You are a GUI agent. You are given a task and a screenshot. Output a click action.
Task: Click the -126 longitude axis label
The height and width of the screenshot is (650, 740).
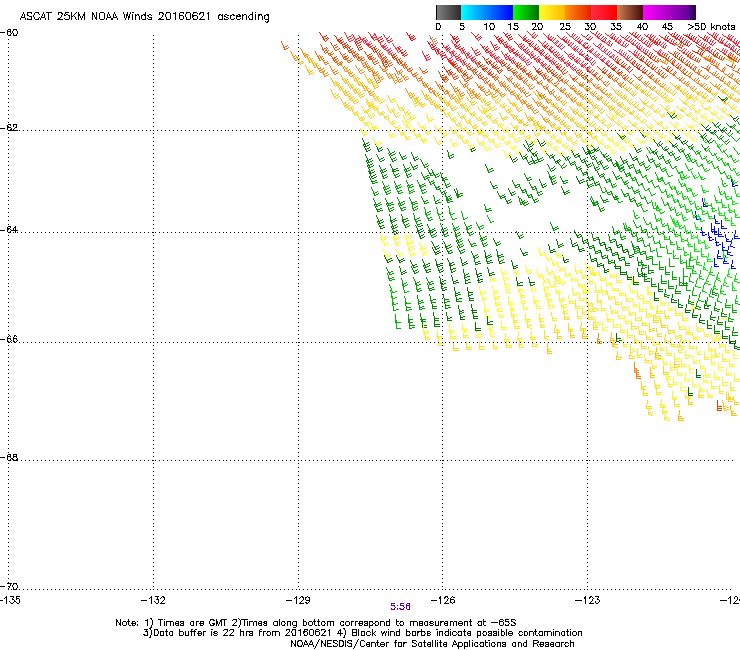443,600
